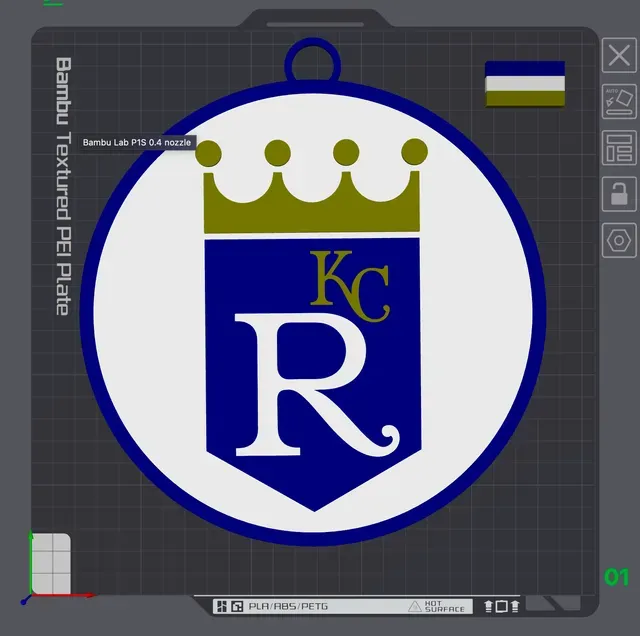Click the hot surface warning icon
Screen dimensions: 640x636
pyautogui.click(x=415, y=607)
